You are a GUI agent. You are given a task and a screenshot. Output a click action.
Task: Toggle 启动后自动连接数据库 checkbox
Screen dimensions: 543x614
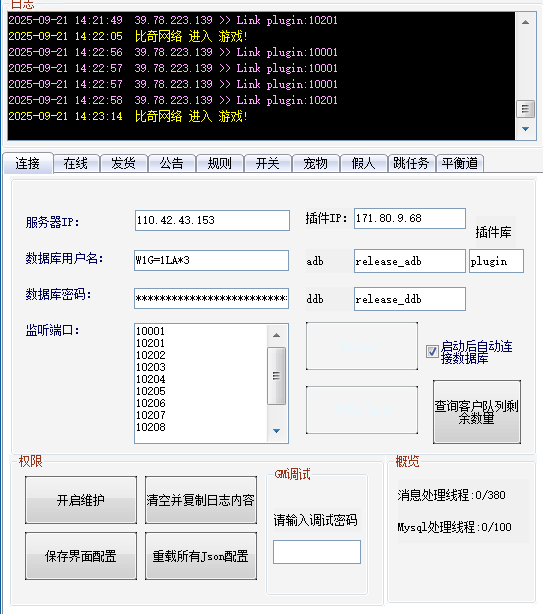coord(432,351)
